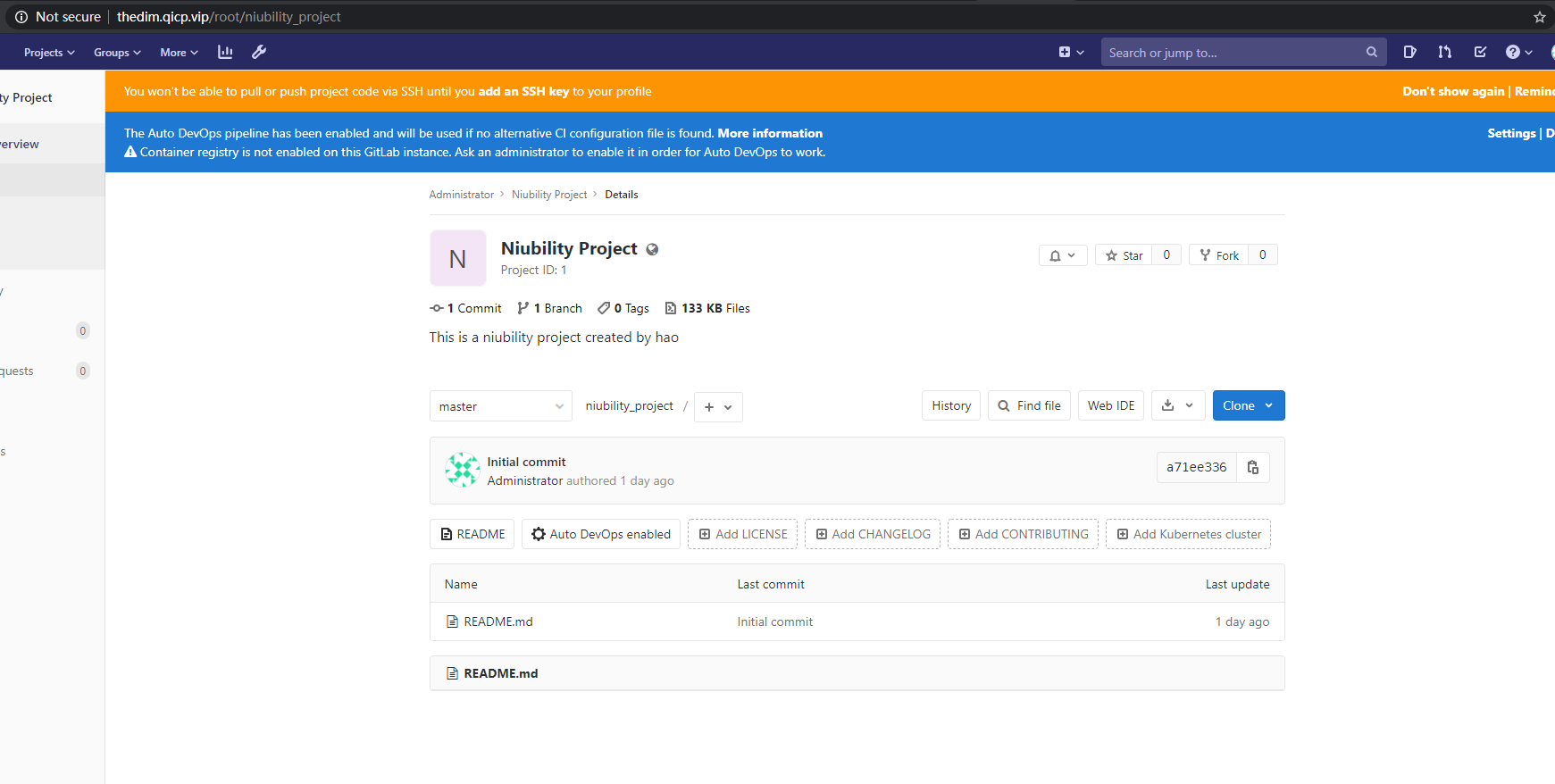The width and height of the screenshot is (1555, 784).
Task: Open the Projects menu
Action: coord(49,53)
